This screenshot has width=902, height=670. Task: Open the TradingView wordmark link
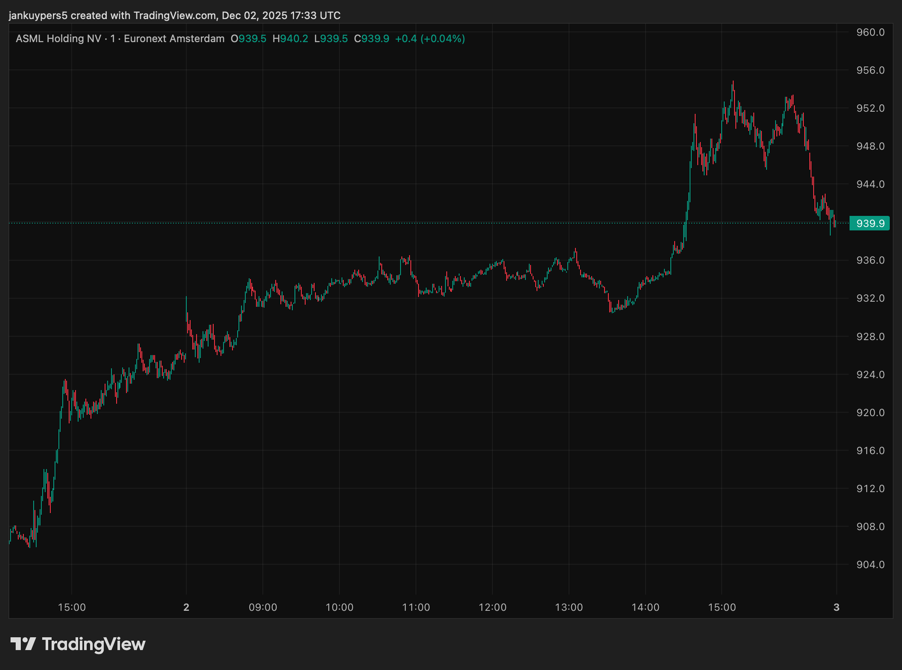[x=93, y=644]
